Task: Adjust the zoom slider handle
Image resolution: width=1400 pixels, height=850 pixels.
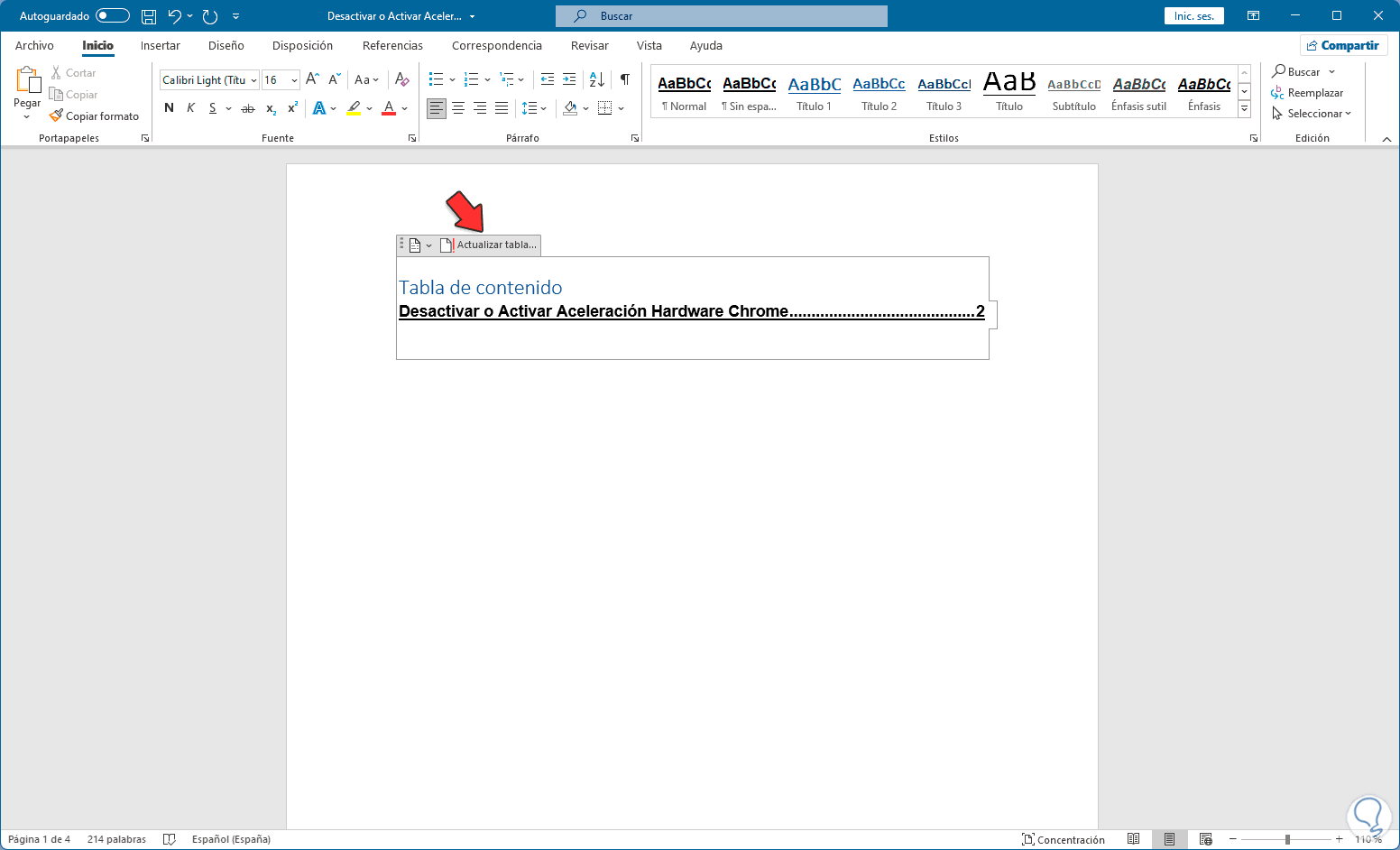Action: pyautogui.click(x=1287, y=839)
